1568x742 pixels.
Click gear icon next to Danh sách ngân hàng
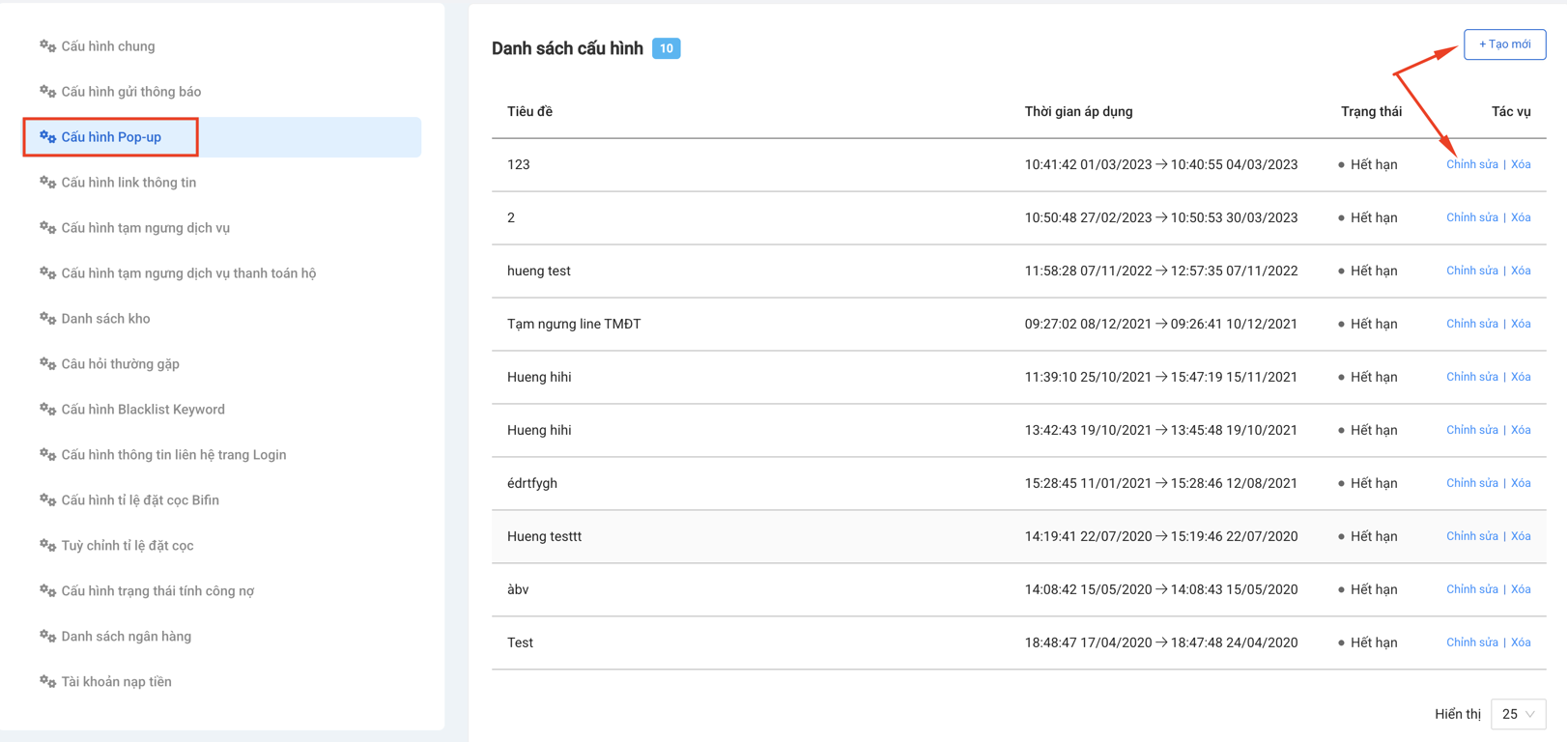pos(47,636)
